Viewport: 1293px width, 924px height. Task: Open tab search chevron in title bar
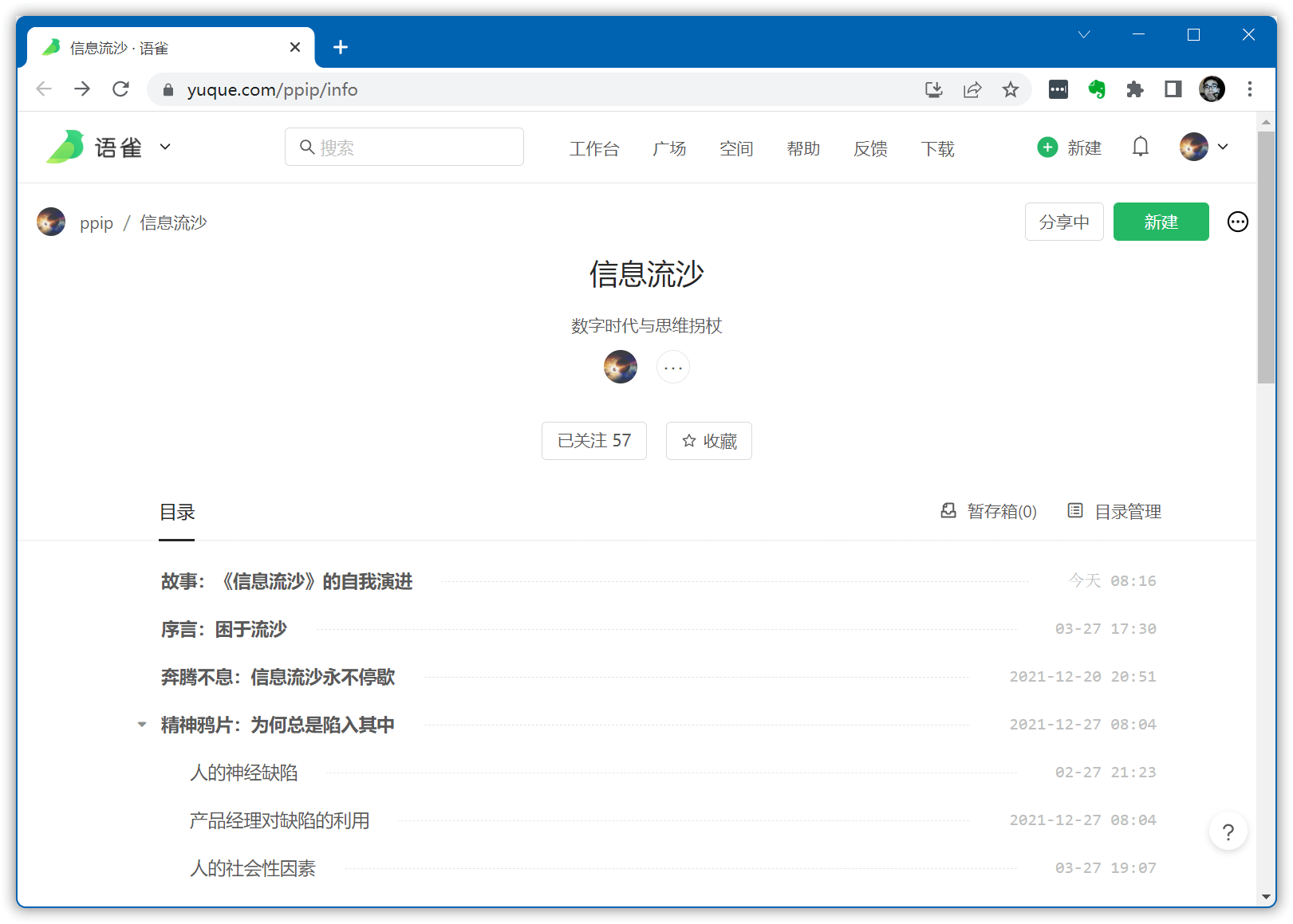point(1084,34)
